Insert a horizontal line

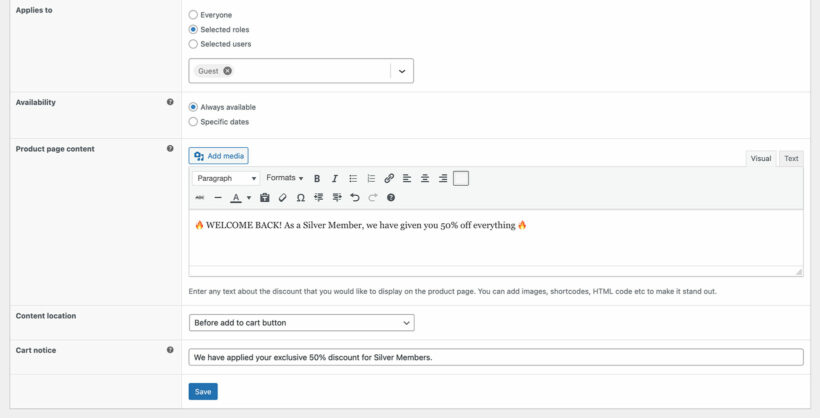point(218,197)
